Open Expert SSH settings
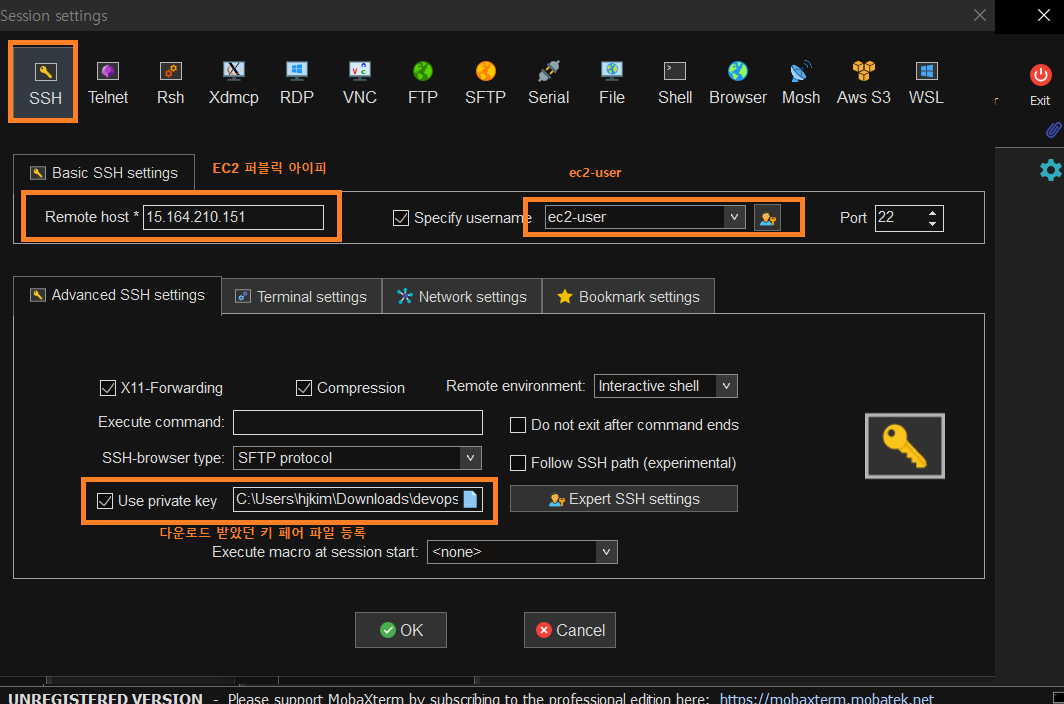The image size is (1064, 704). (x=624, y=499)
